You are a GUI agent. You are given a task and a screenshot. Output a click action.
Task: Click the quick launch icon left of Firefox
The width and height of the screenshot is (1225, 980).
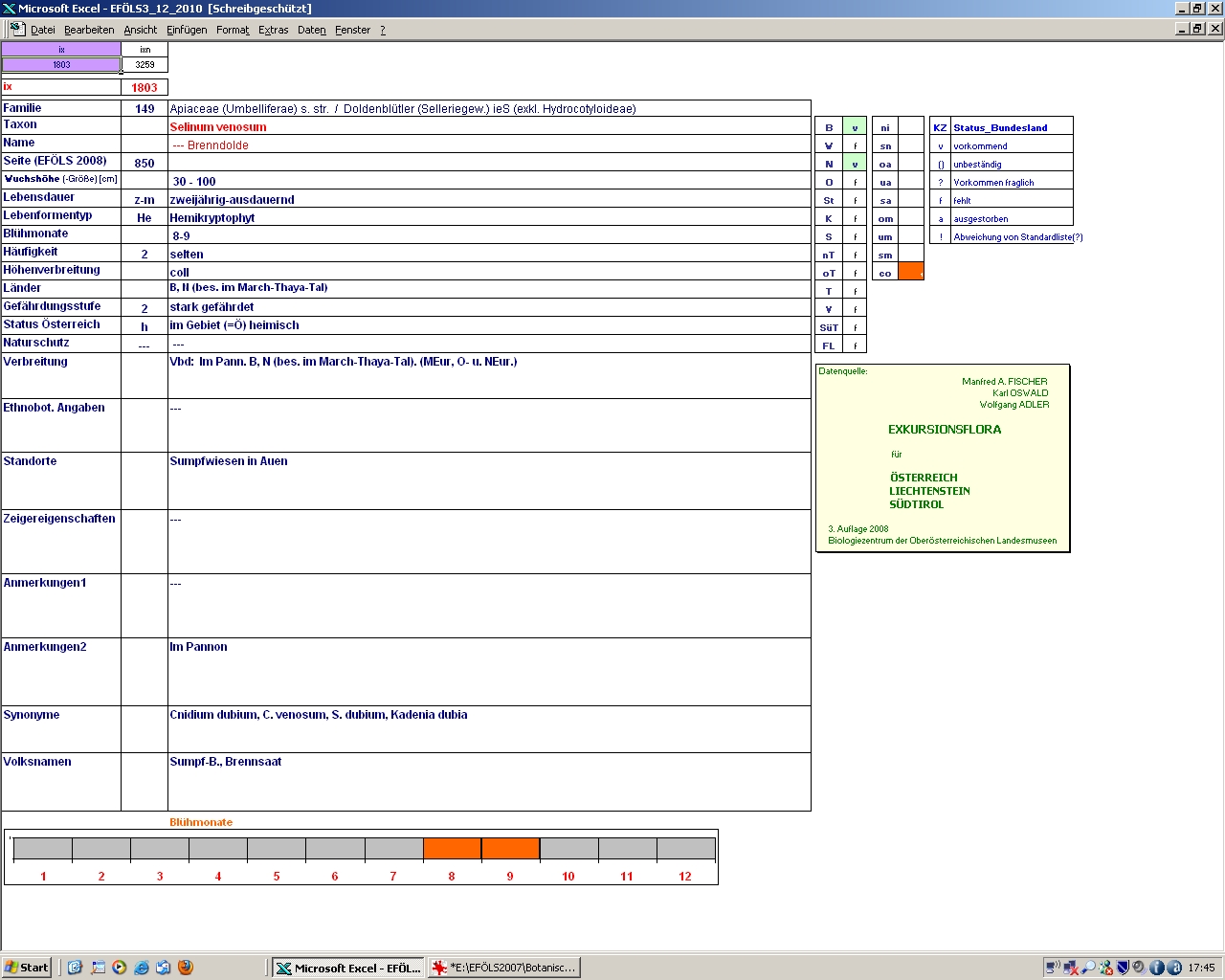point(164,968)
